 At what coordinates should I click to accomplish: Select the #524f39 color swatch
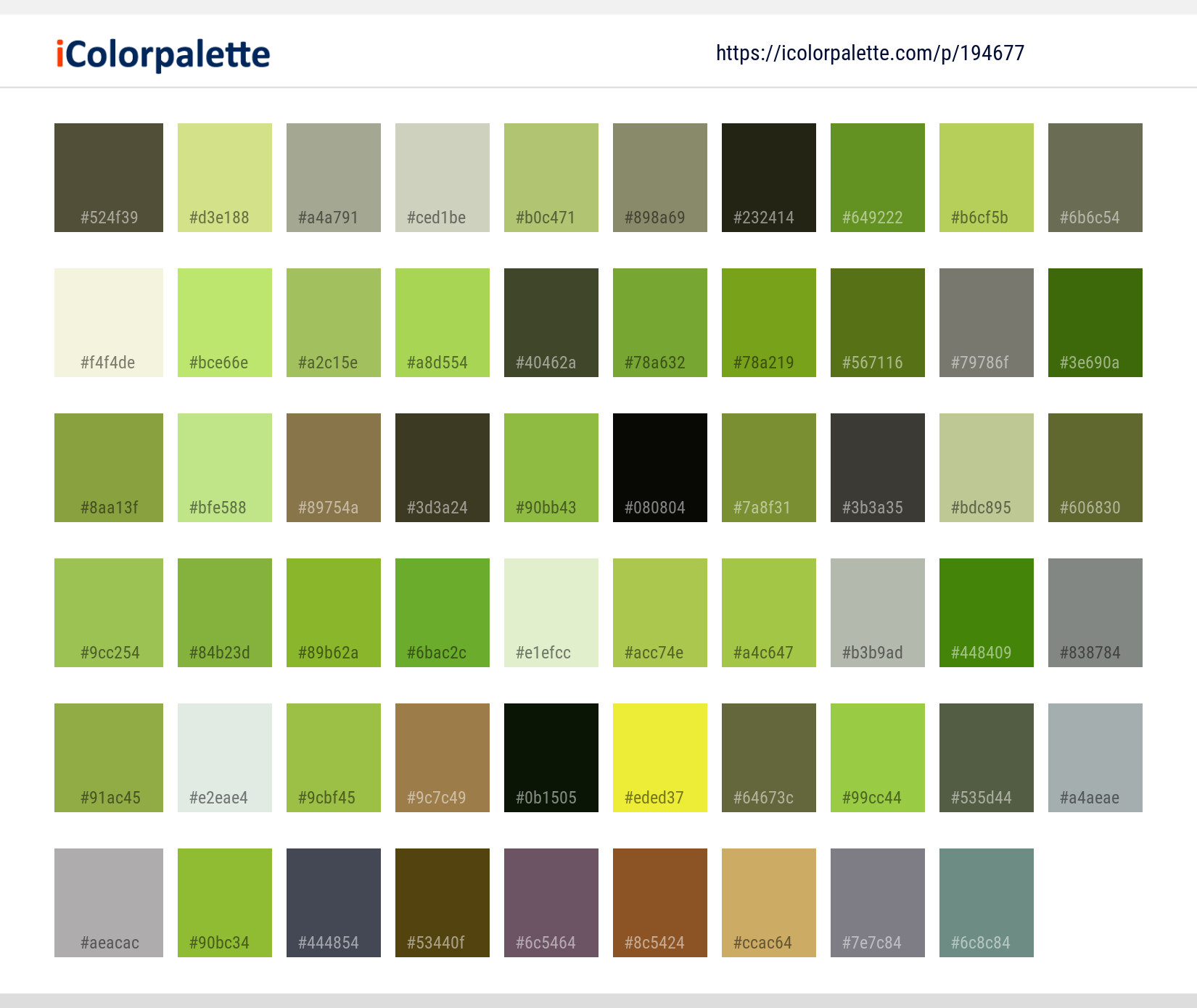coord(109,178)
